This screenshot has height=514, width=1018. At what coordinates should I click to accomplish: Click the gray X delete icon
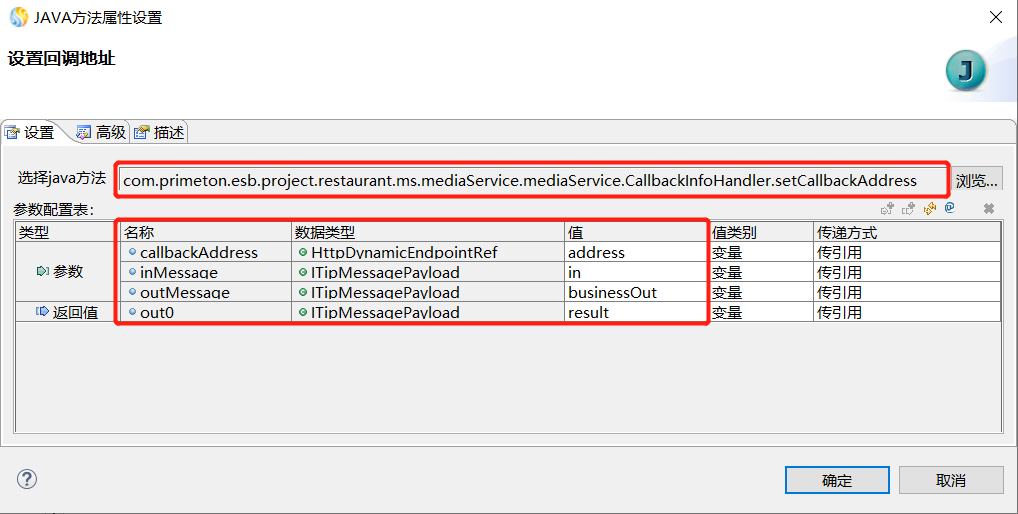(x=988, y=208)
